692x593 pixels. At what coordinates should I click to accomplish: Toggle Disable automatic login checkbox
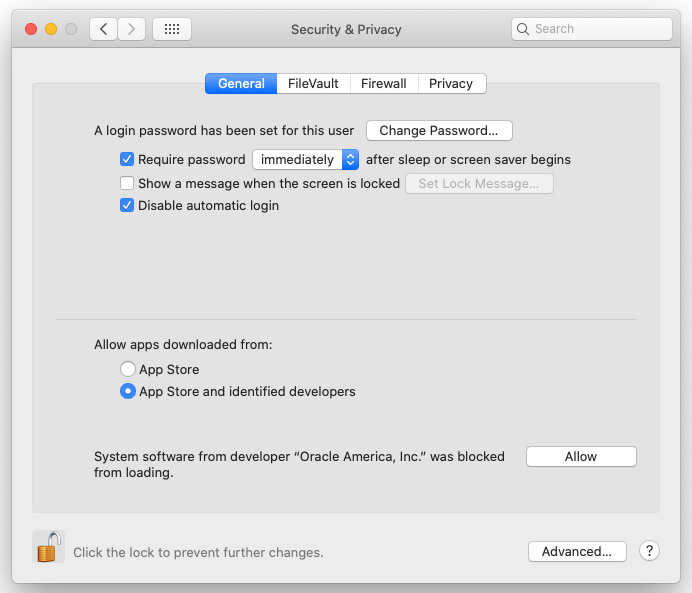[x=127, y=205]
